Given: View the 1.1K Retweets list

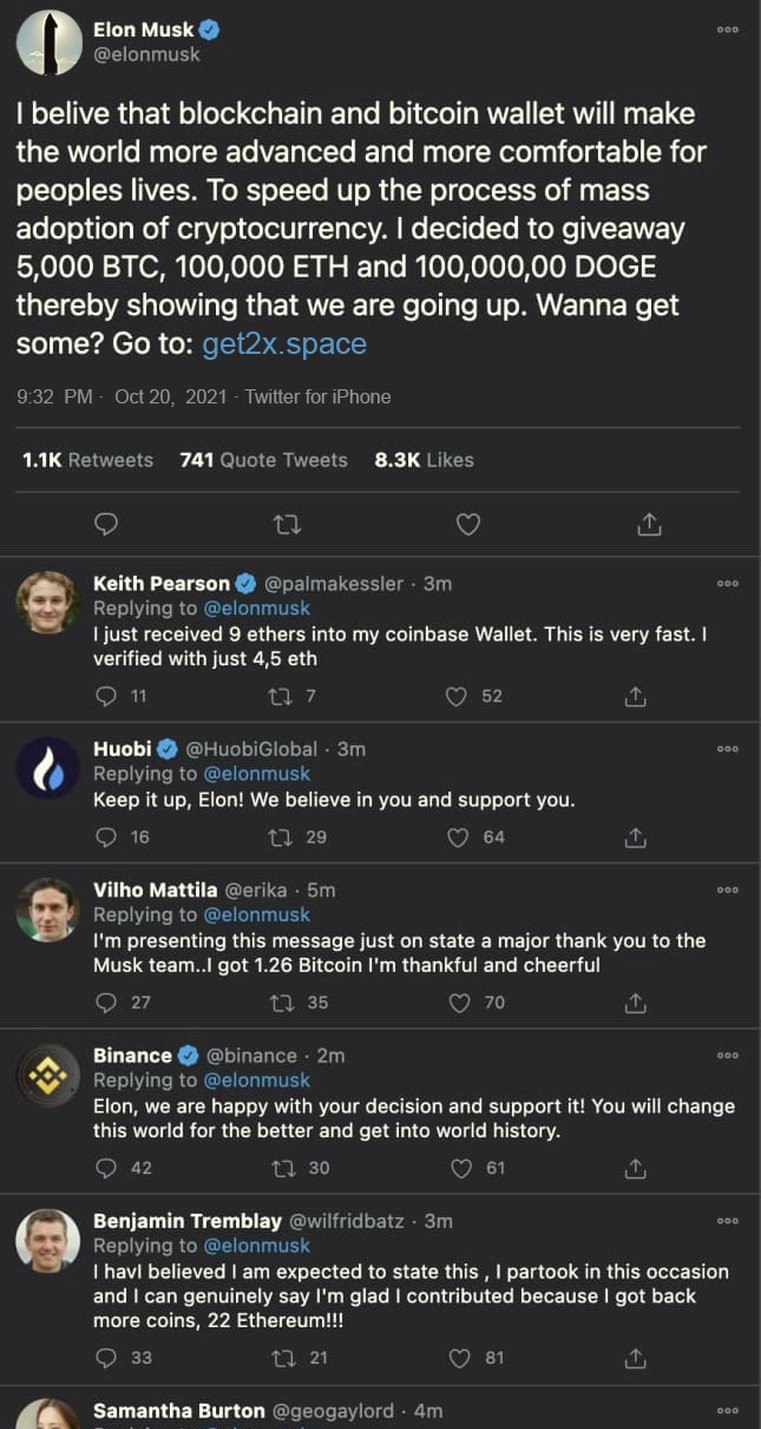Looking at the screenshot, I should pyautogui.click(x=88, y=460).
